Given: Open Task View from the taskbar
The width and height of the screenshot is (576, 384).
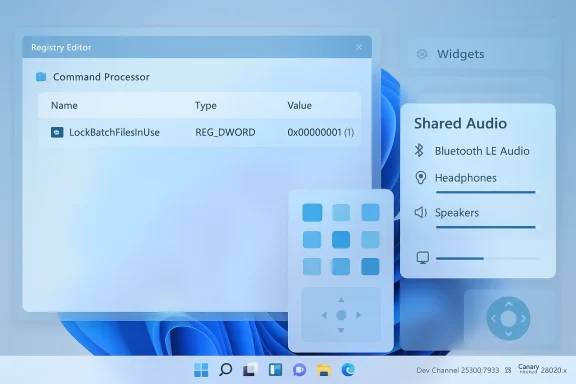Looking at the screenshot, I should pyautogui.click(x=250, y=370).
